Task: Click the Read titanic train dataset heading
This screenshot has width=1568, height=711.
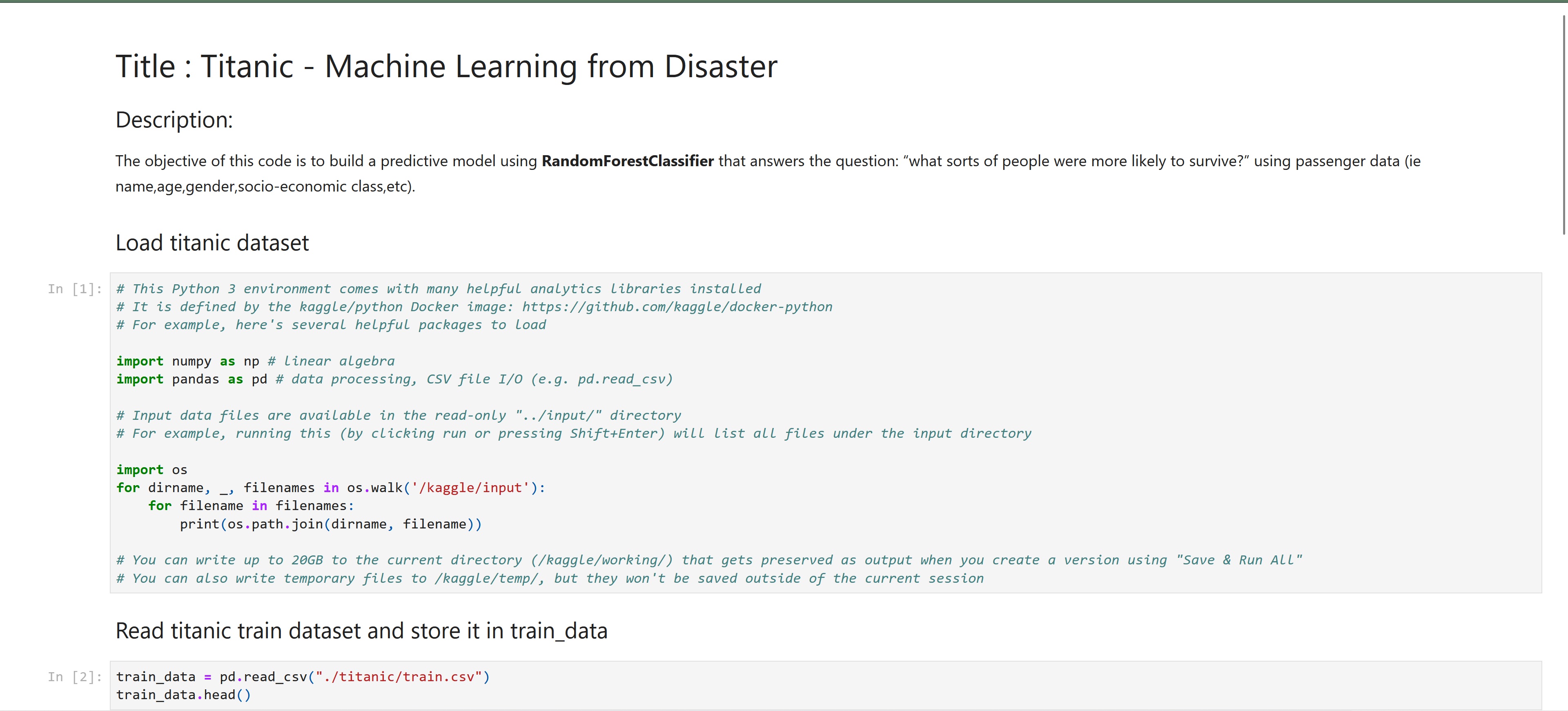Action: click(x=361, y=631)
